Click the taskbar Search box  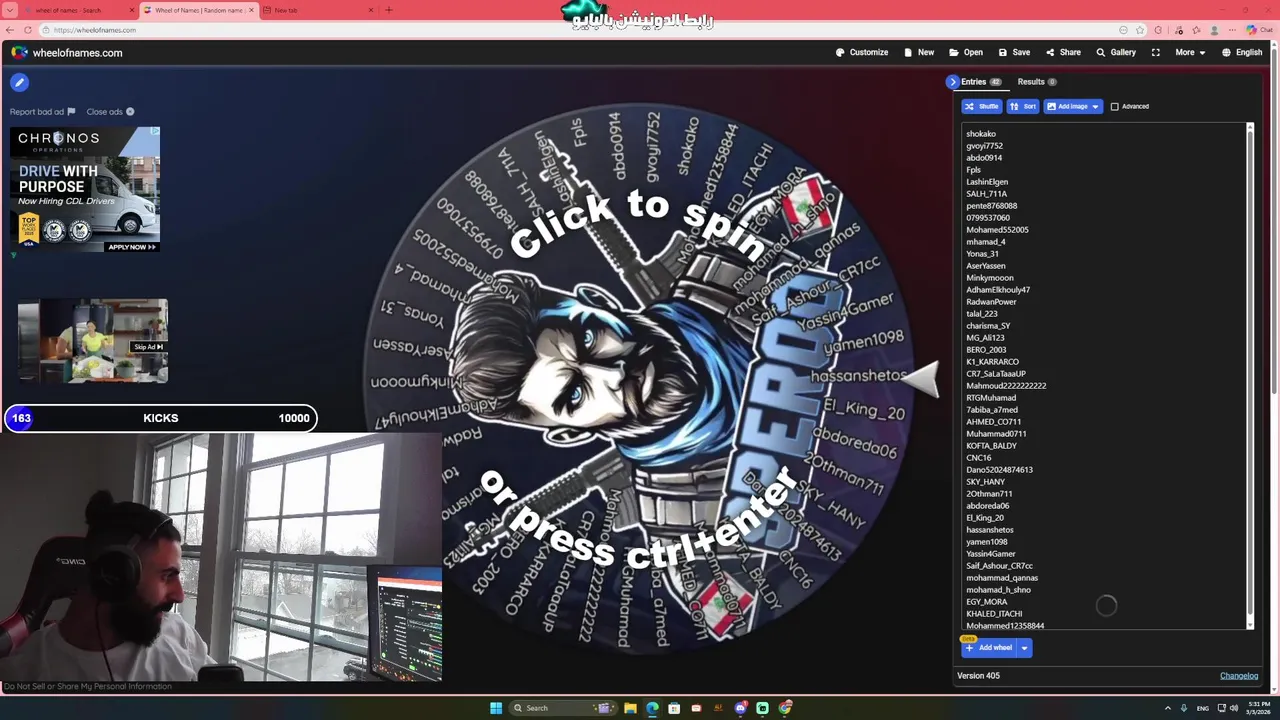(562, 708)
